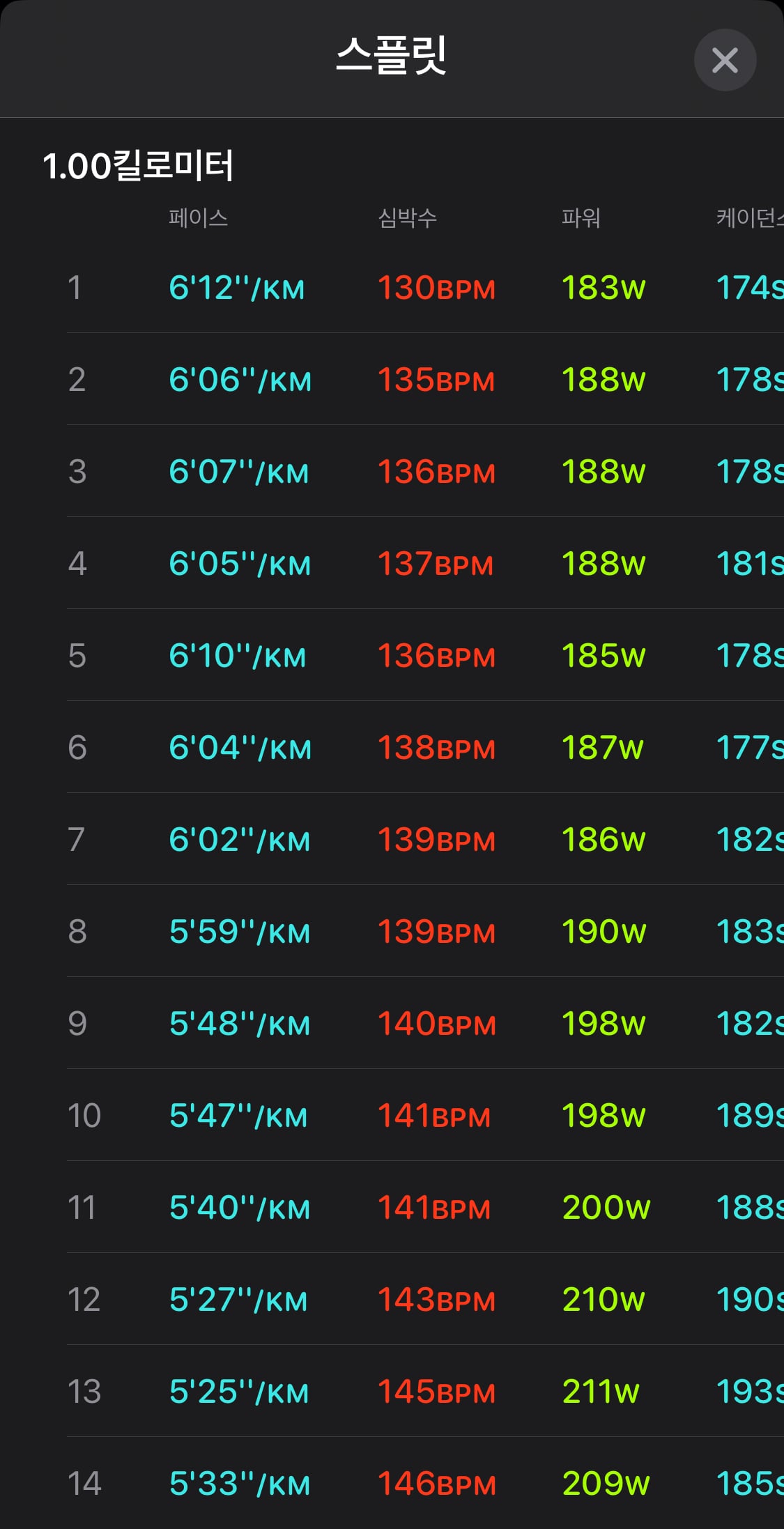Screen dimensions: 784x1529
Task: Tap the 135BPM heart rate in split 2
Action: (436, 380)
